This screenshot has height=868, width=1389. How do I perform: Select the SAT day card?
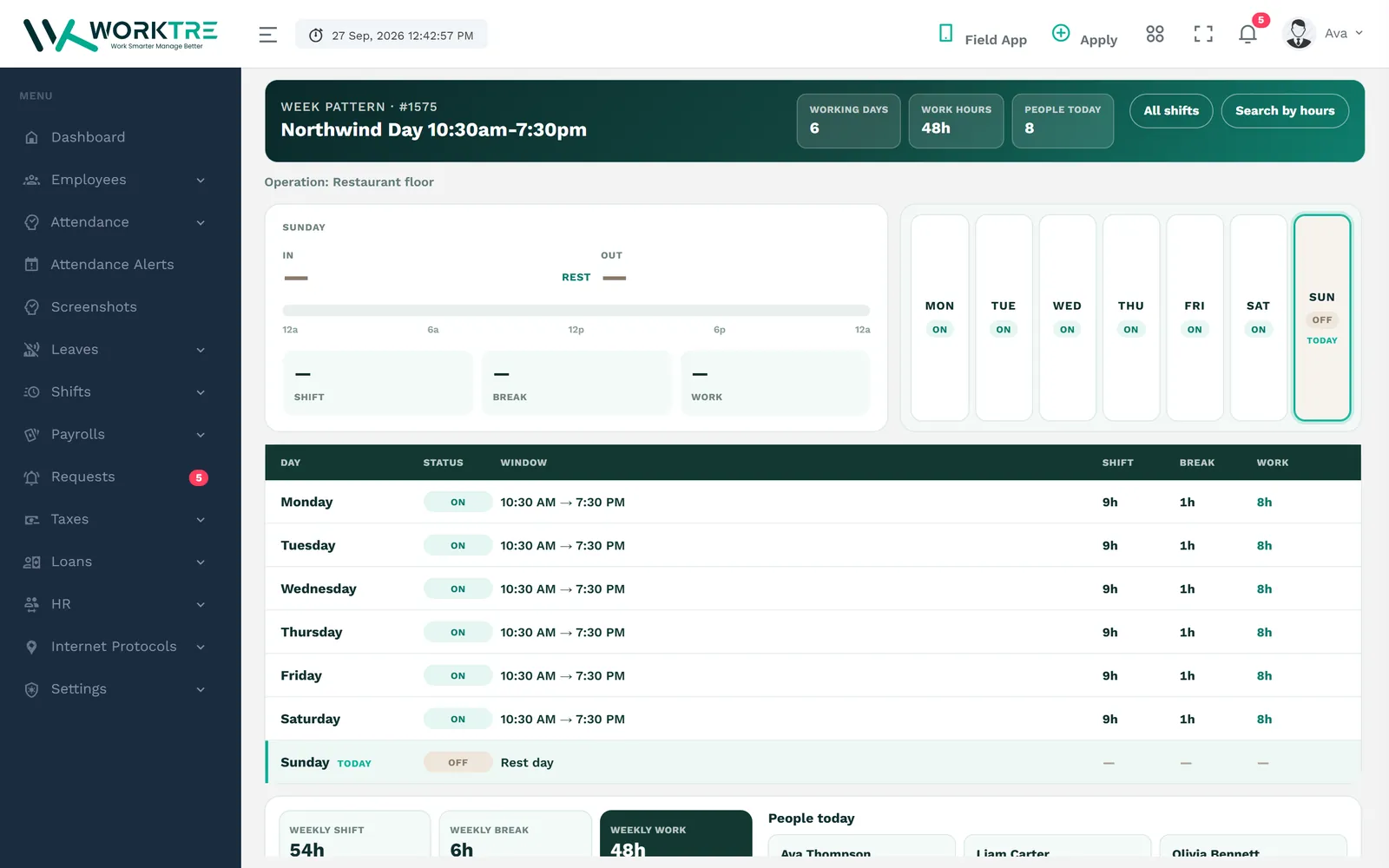[x=1258, y=318]
